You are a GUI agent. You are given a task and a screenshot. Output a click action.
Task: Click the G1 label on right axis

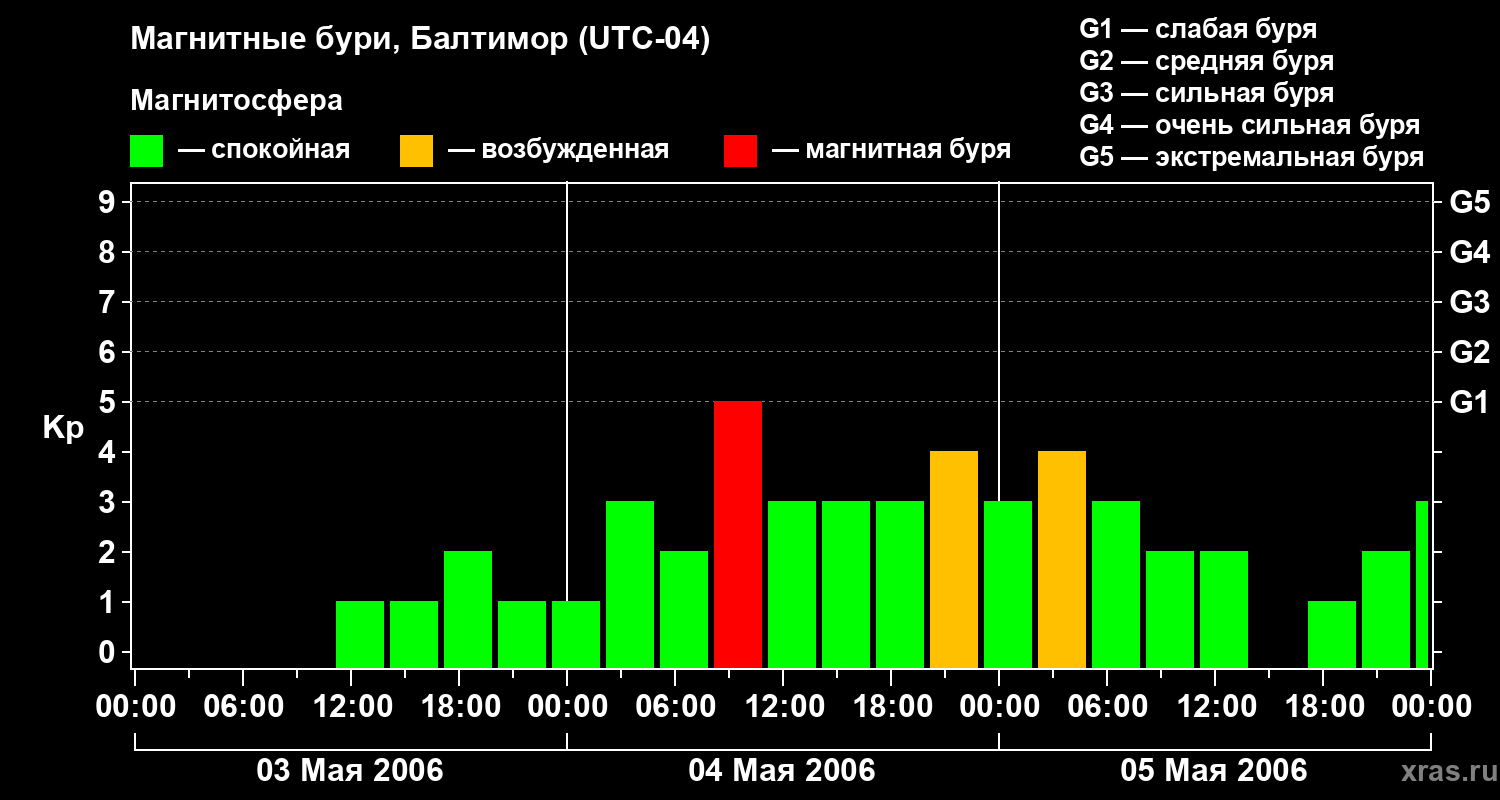(1469, 402)
